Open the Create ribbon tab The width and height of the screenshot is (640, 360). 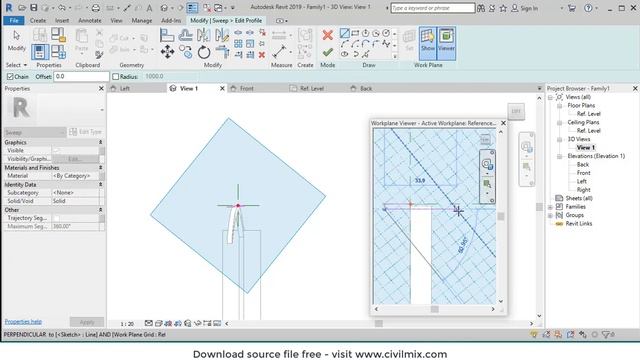coord(38,20)
